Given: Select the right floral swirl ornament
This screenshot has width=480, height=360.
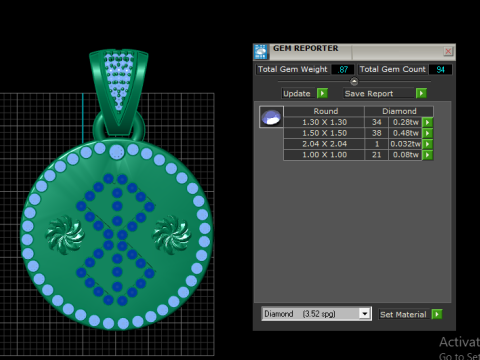Looking at the screenshot, I should tap(171, 235).
